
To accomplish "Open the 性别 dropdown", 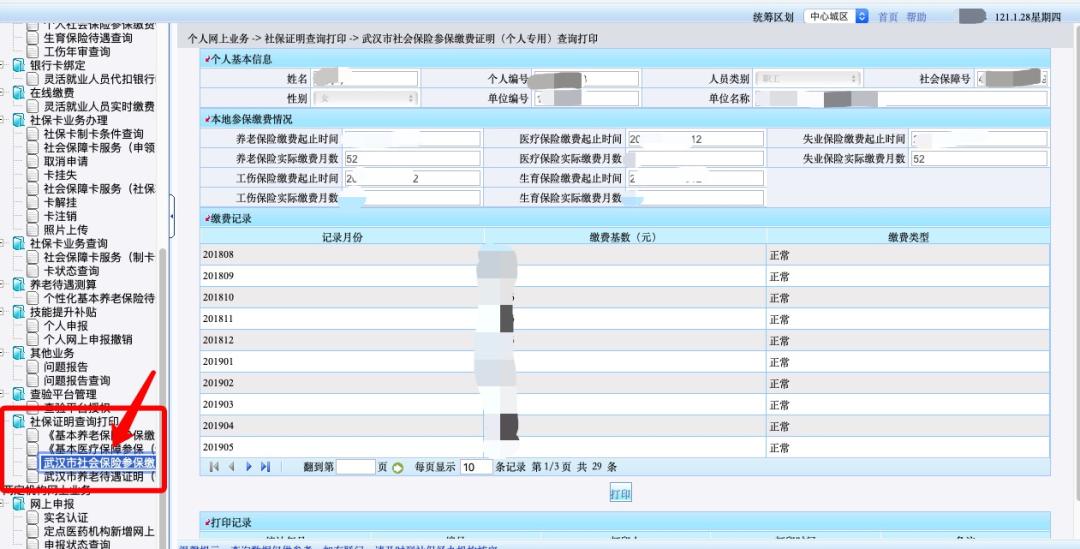I will [366, 99].
